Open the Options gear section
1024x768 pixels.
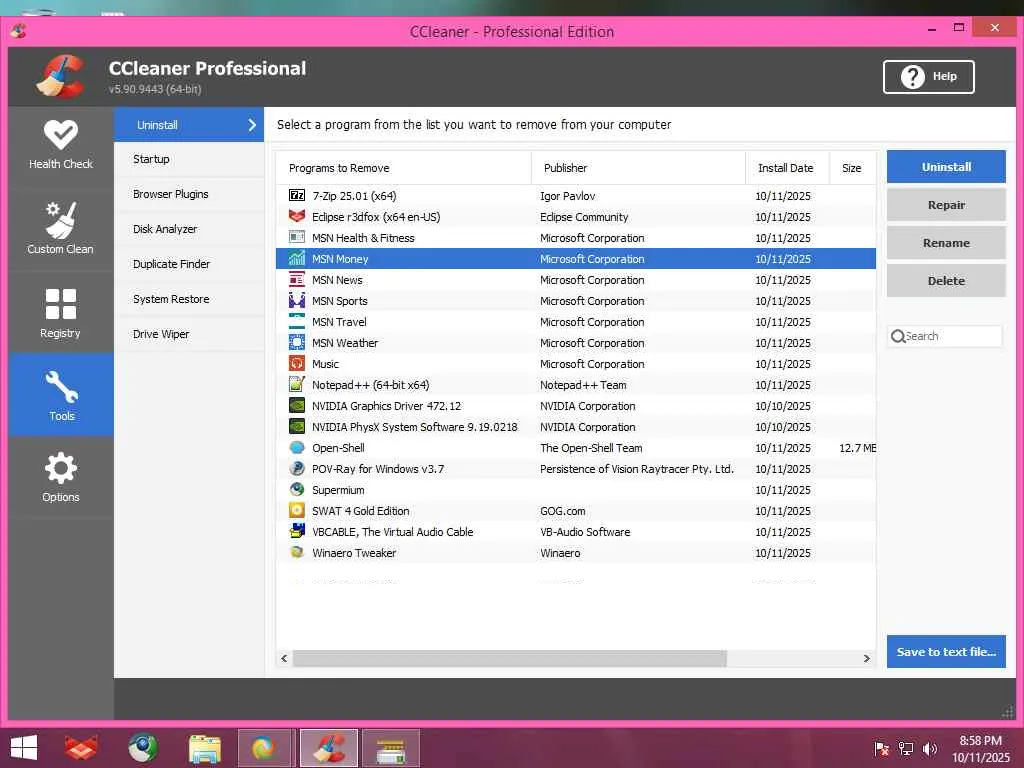(61, 477)
